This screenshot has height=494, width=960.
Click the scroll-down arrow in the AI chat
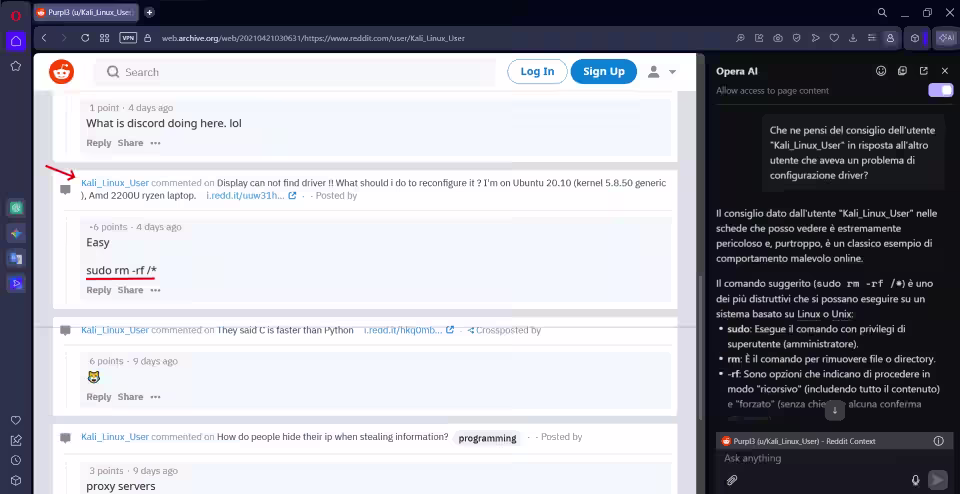click(834, 411)
